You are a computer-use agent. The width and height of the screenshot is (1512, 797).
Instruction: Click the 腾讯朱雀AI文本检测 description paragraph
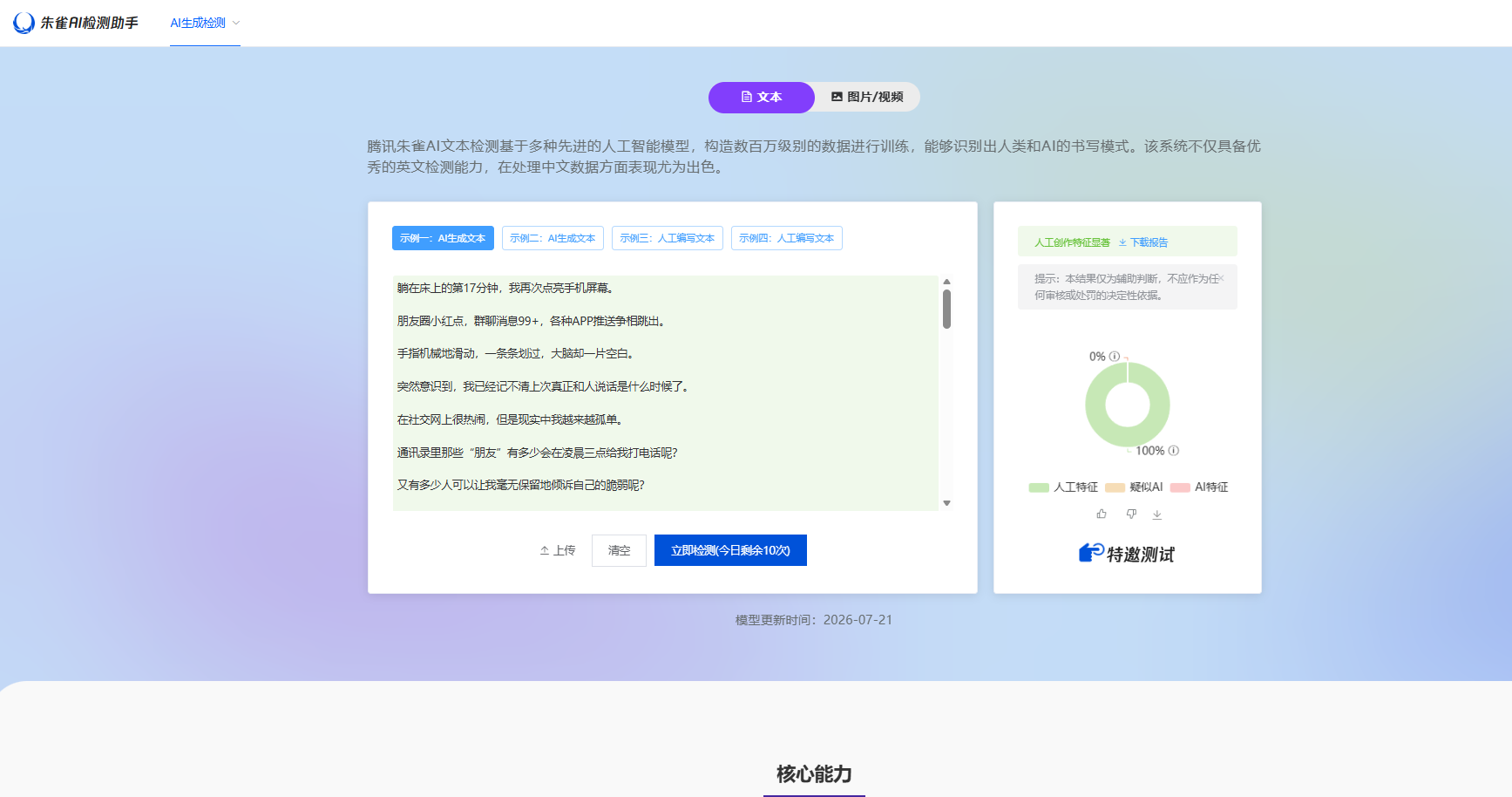[814, 157]
